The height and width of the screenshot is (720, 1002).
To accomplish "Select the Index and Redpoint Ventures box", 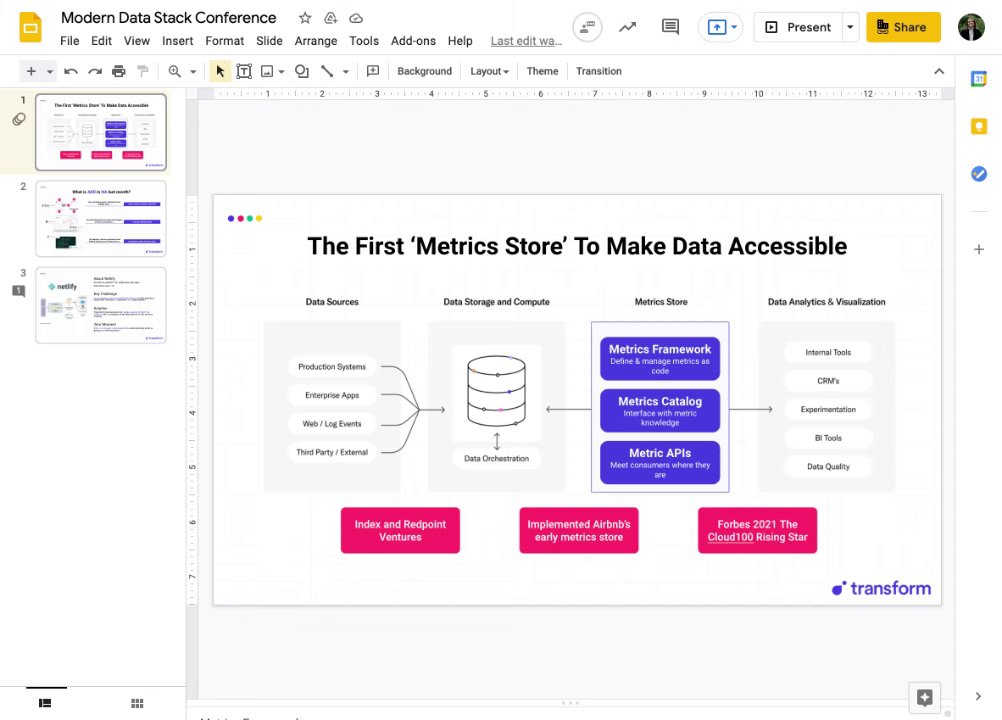I will [x=400, y=530].
